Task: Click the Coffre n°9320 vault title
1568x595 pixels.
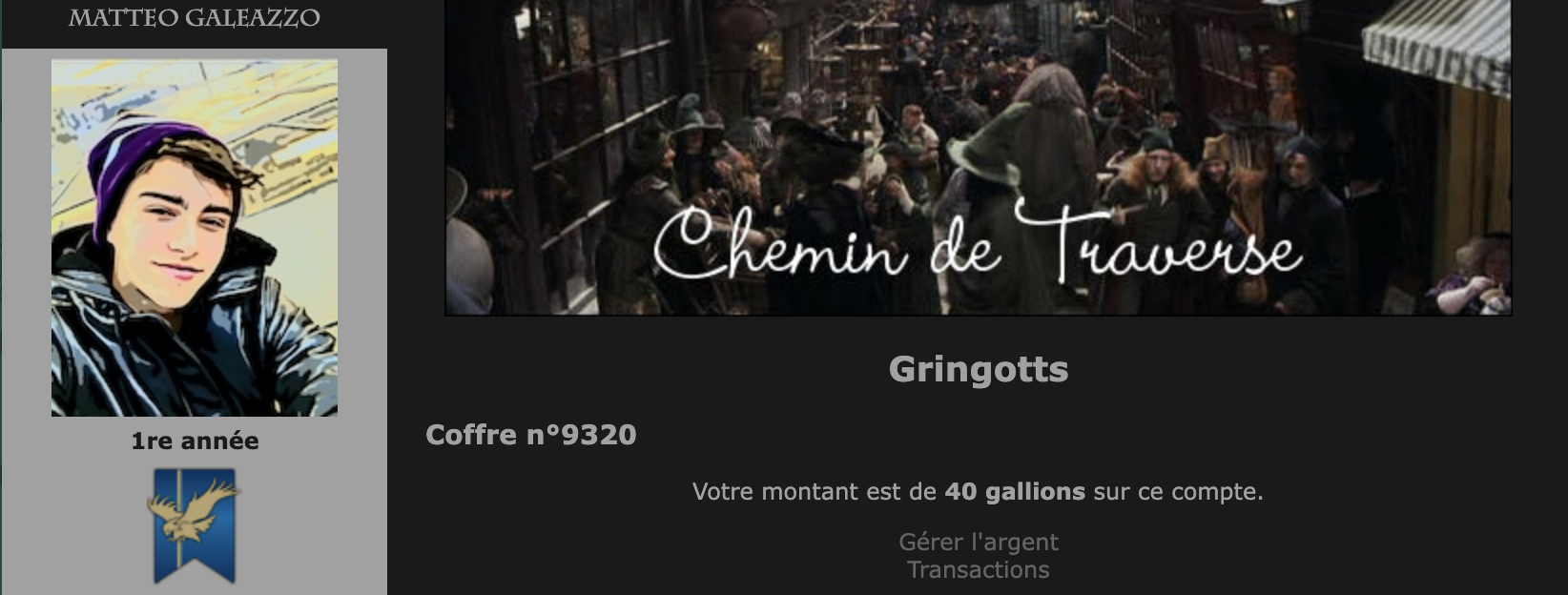Action: click(531, 435)
